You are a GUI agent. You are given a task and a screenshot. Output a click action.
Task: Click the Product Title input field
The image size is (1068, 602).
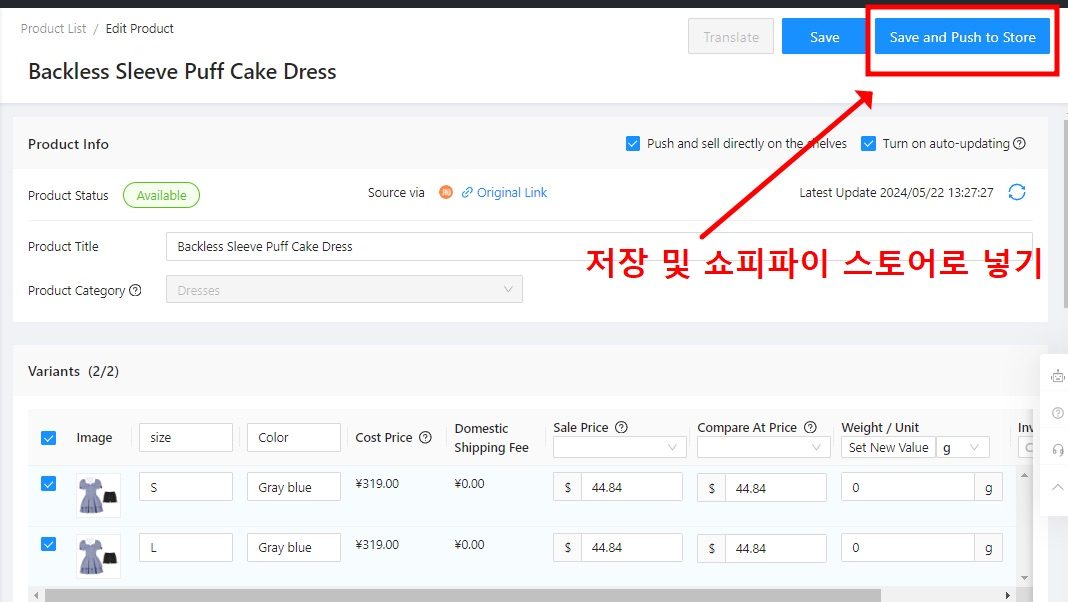coord(599,247)
